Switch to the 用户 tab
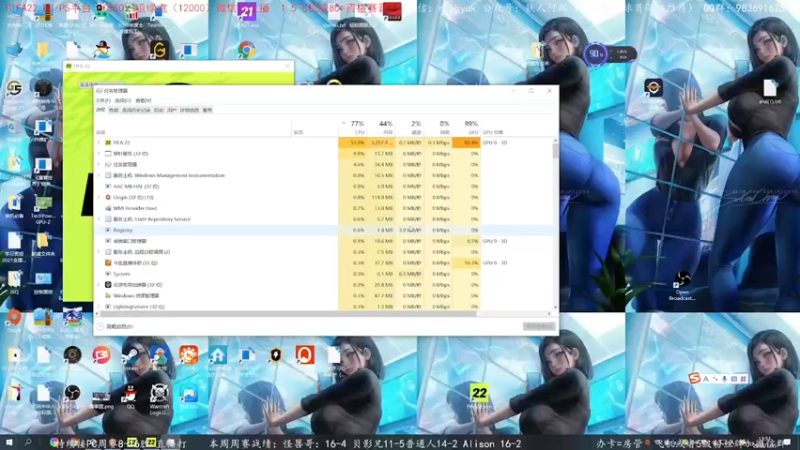 (x=172, y=110)
